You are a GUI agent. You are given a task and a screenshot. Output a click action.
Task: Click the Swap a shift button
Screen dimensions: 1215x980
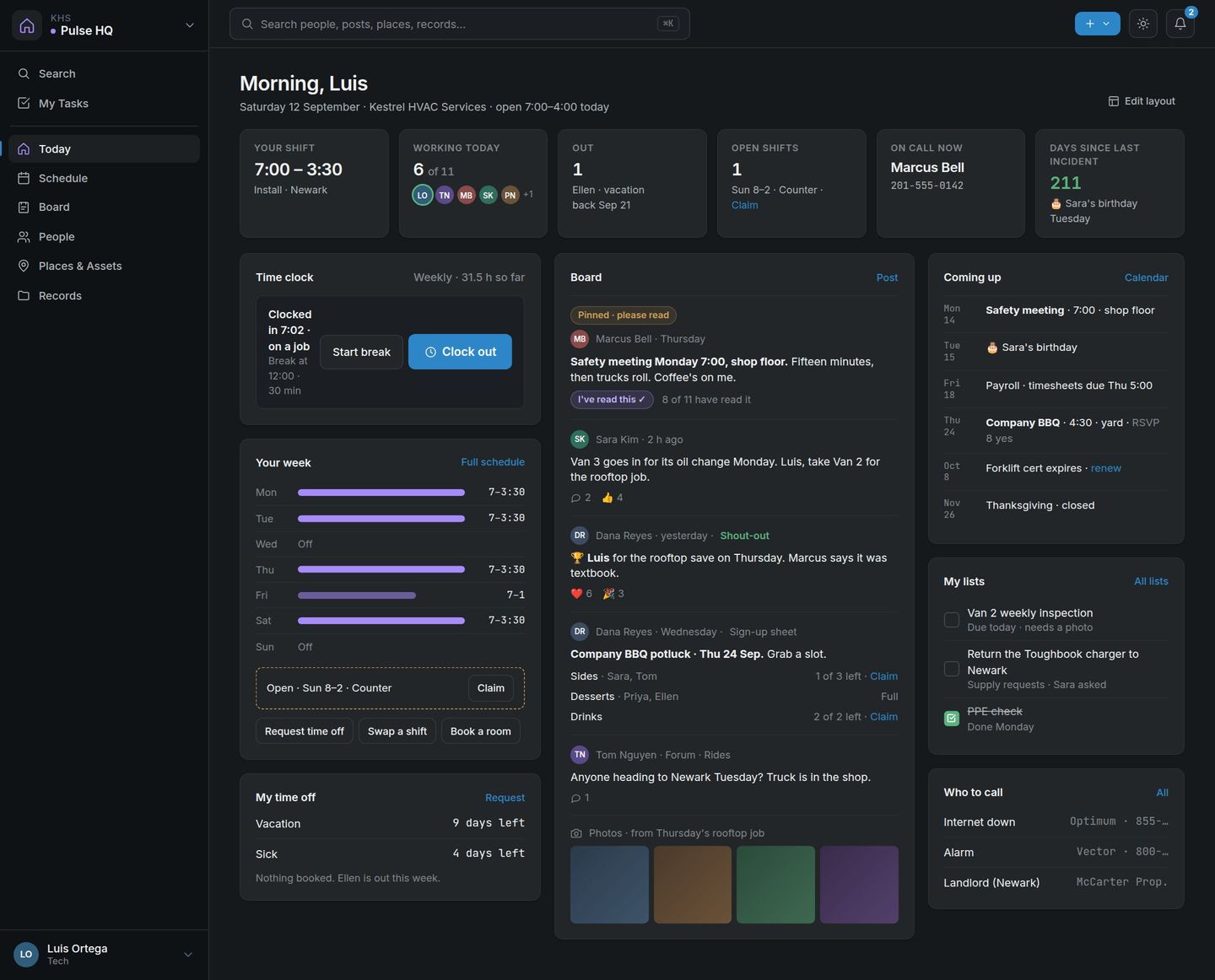pyautogui.click(x=397, y=731)
